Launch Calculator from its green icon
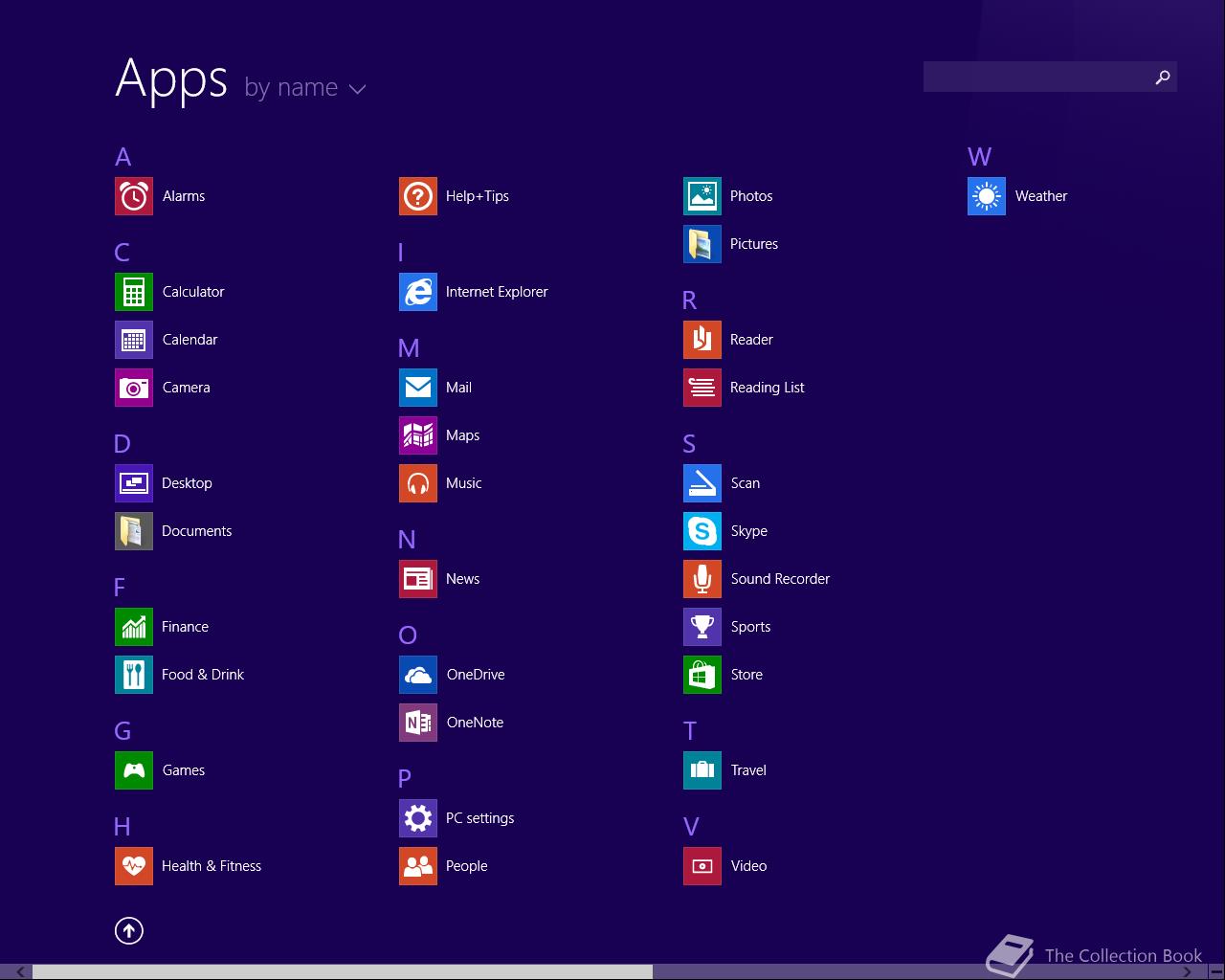The image size is (1225, 980). (x=134, y=292)
